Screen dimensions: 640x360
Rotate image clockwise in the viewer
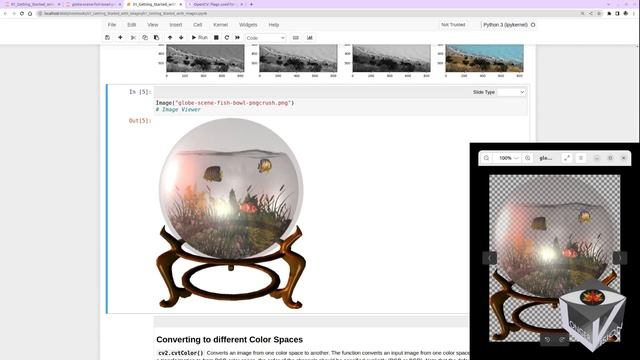[x=562, y=340]
